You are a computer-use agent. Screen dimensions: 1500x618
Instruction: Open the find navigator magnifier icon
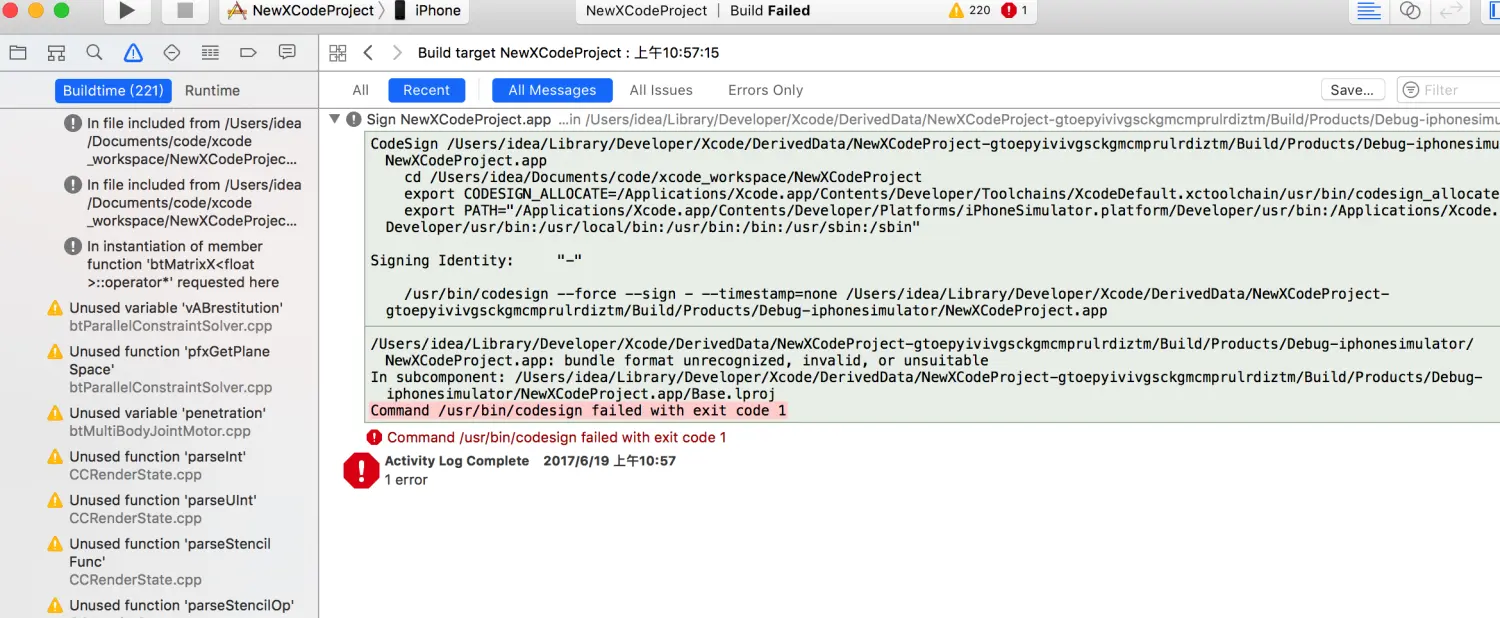click(x=94, y=53)
